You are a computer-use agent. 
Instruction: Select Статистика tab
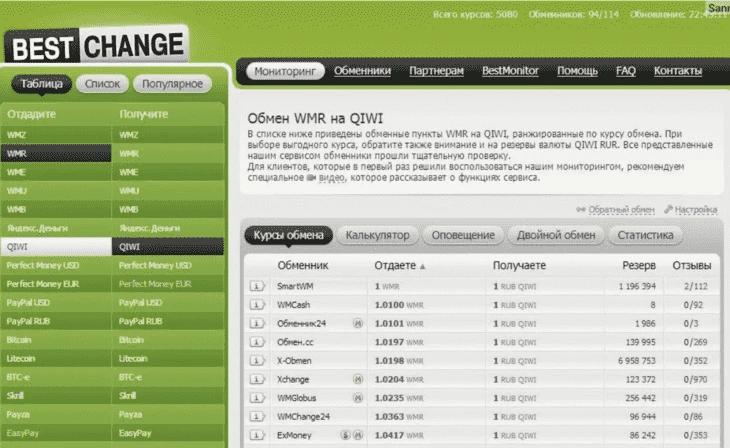pyautogui.click(x=645, y=235)
